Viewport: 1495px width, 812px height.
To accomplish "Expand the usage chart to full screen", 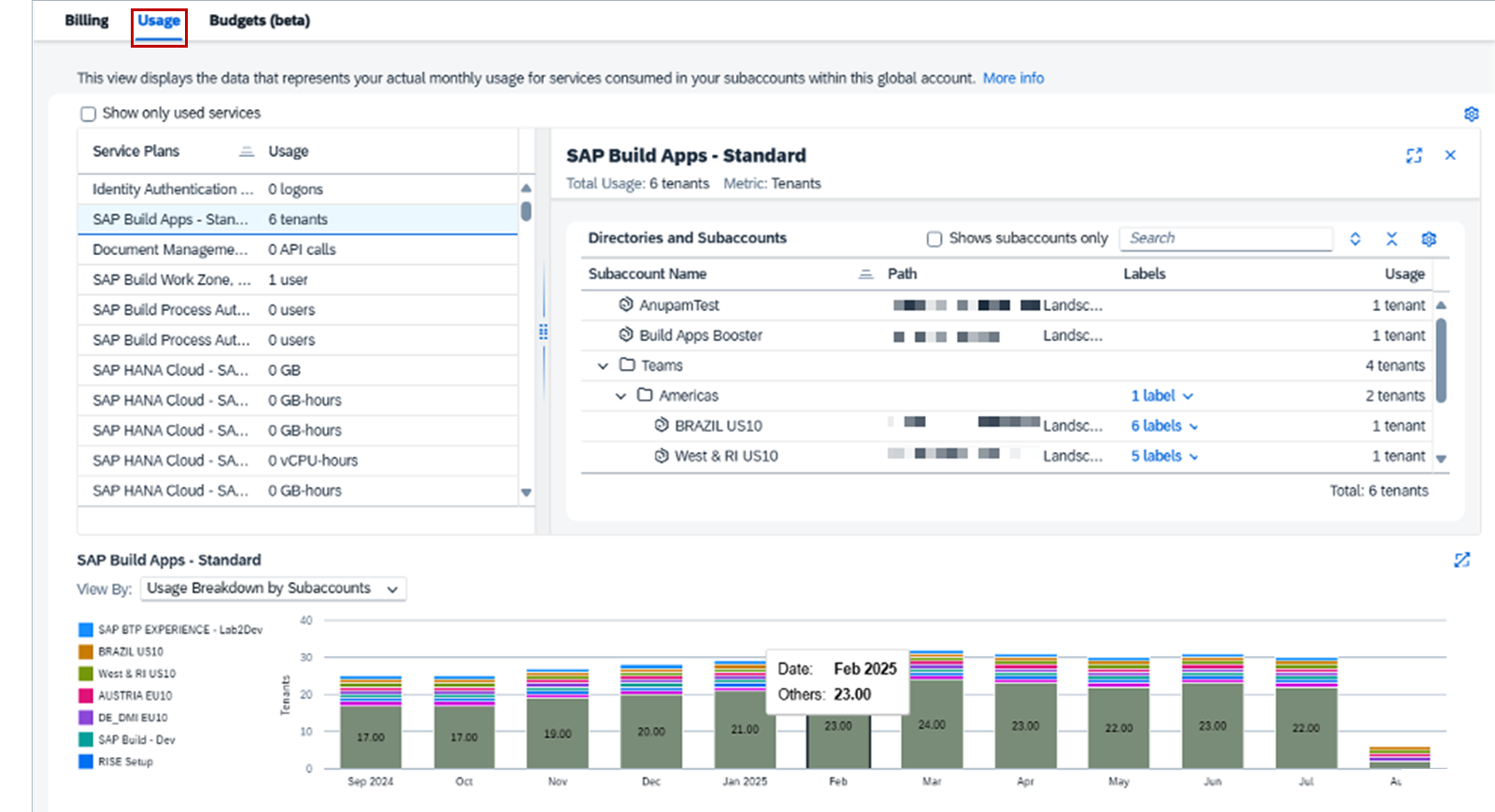I will coord(1462,560).
